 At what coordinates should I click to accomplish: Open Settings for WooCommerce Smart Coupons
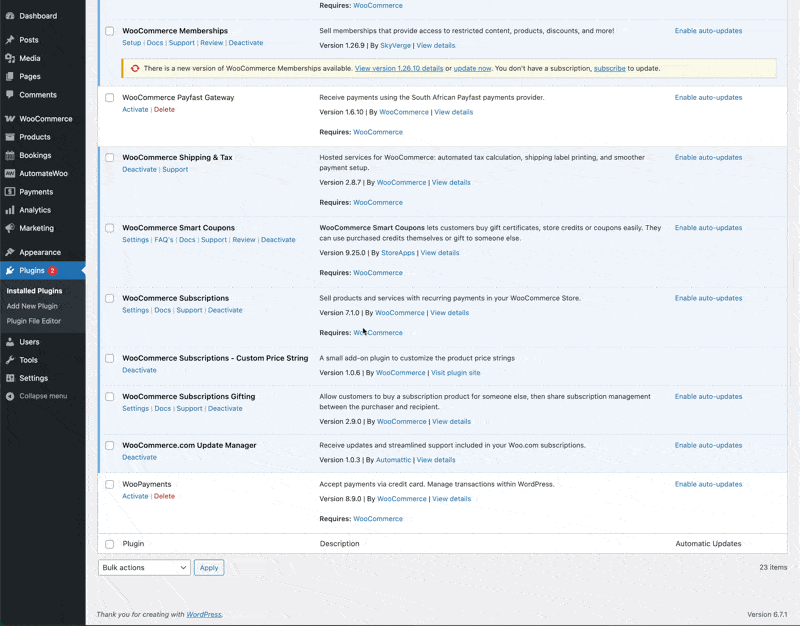(x=135, y=240)
